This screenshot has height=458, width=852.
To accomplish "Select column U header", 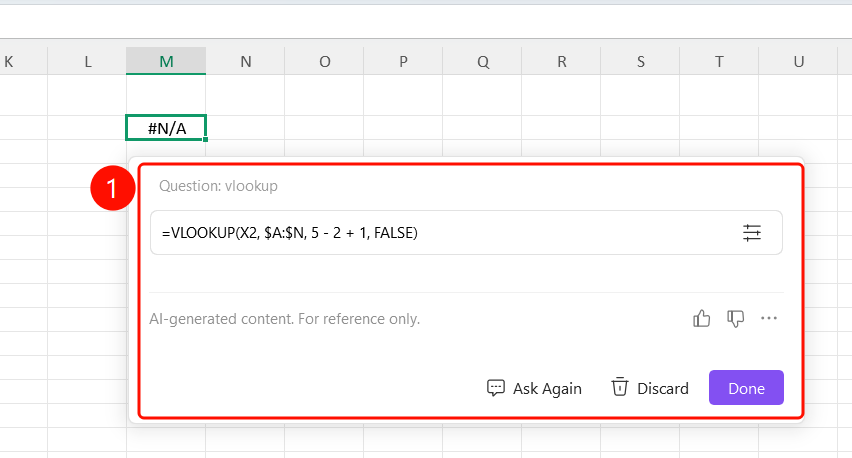I will [798, 61].
